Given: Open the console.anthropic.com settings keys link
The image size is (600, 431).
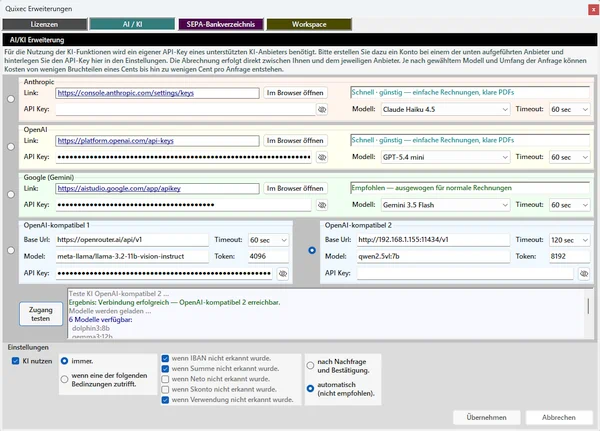Looking at the screenshot, I should coord(126,93).
